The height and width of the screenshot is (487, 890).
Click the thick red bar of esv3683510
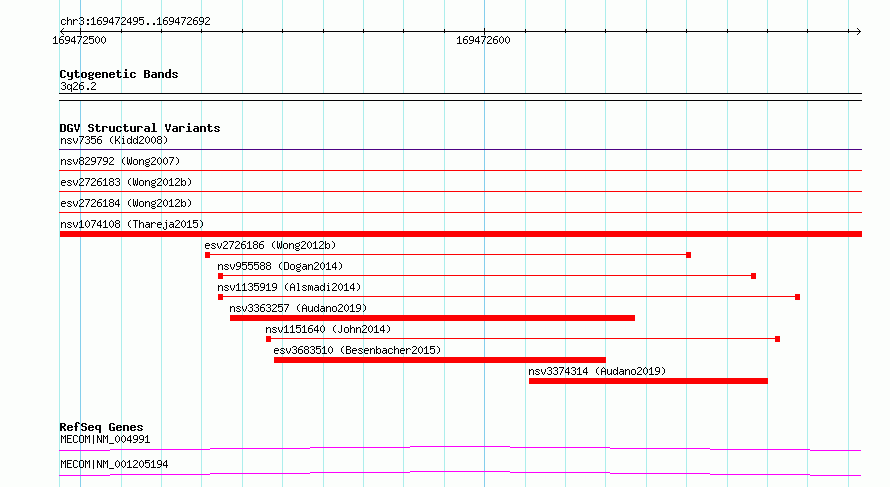tap(440, 360)
